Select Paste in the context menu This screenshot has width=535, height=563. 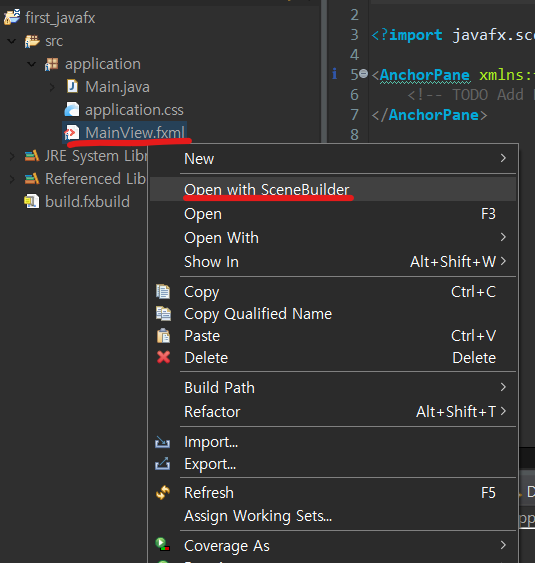333,336
